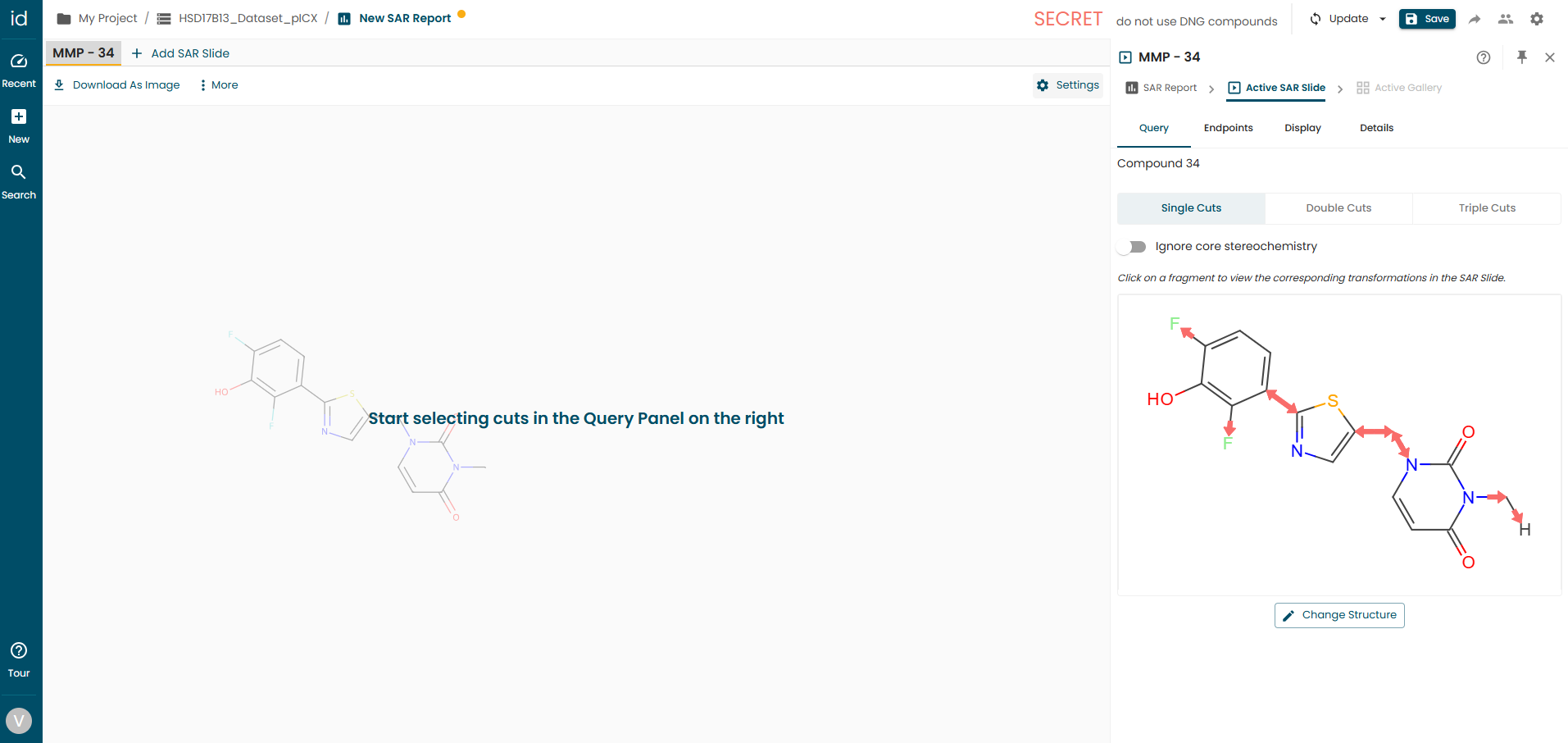Viewport: 1568px width, 743px height.
Task: Select Double Cuts option
Action: (1338, 208)
